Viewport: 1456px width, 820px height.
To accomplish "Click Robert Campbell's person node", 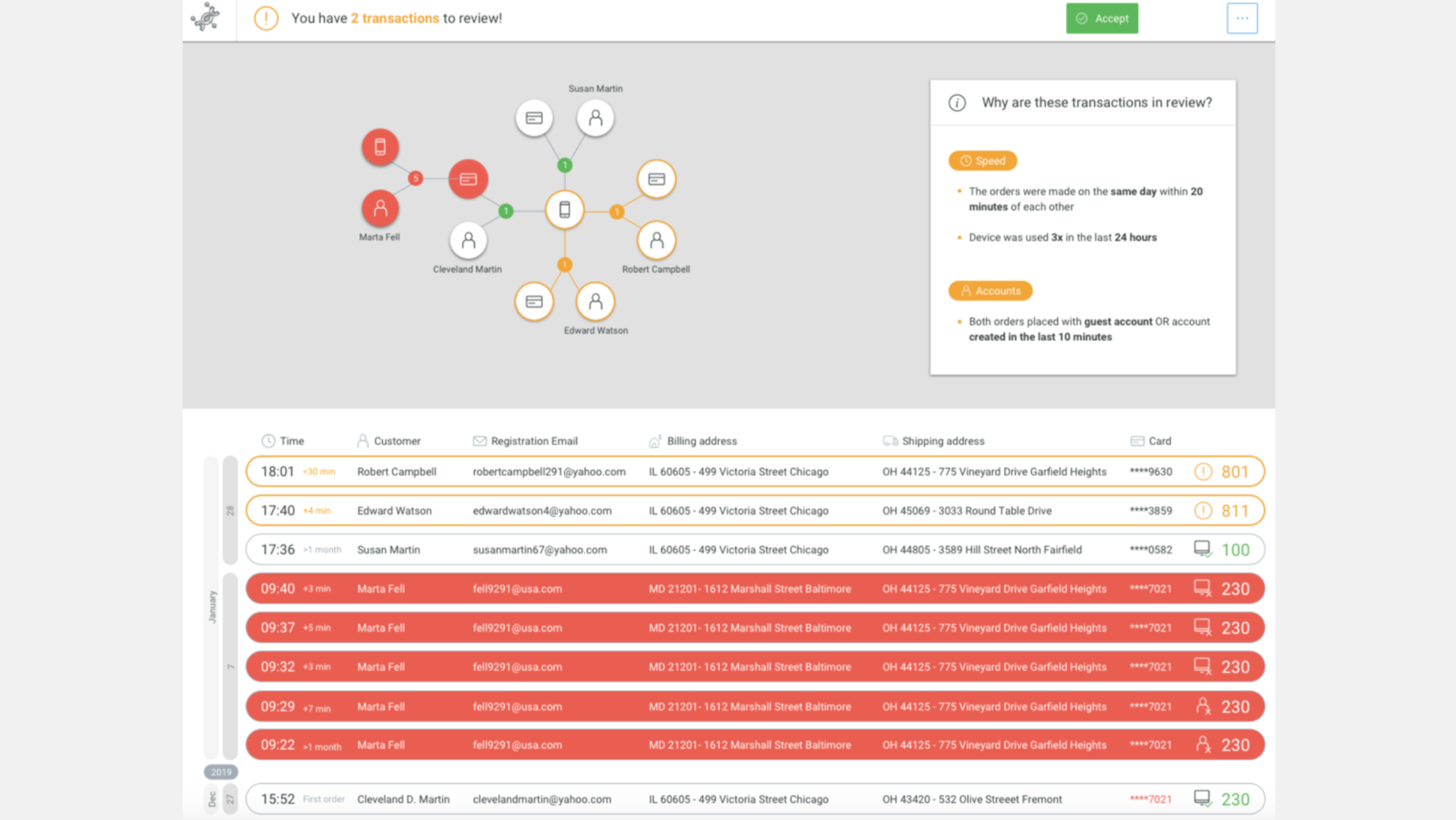I will (x=656, y=240).
